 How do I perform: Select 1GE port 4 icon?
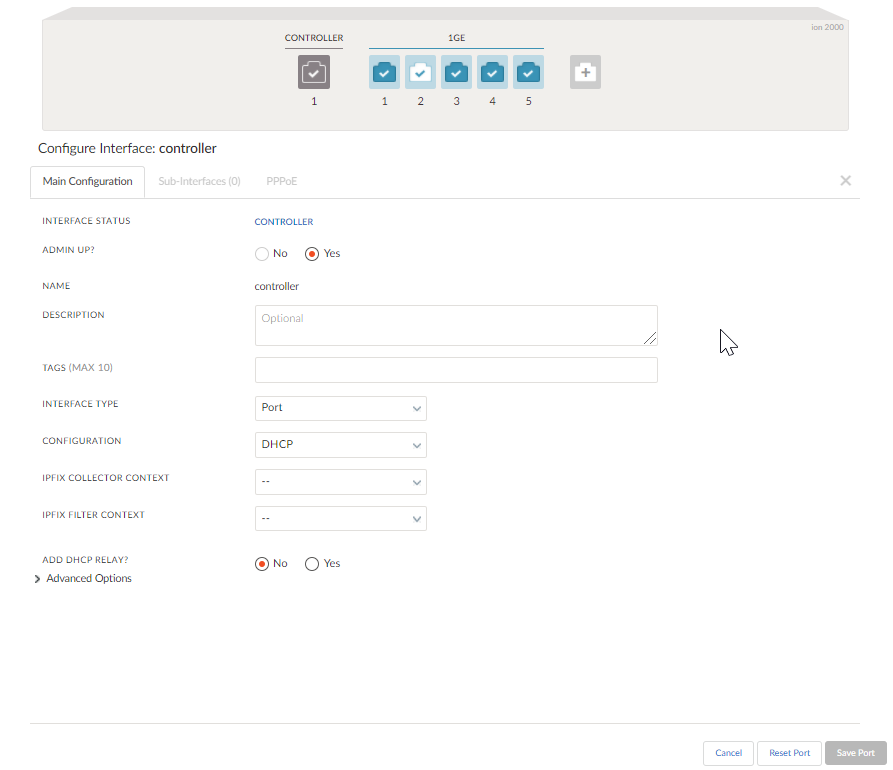(x=492, y=71)
